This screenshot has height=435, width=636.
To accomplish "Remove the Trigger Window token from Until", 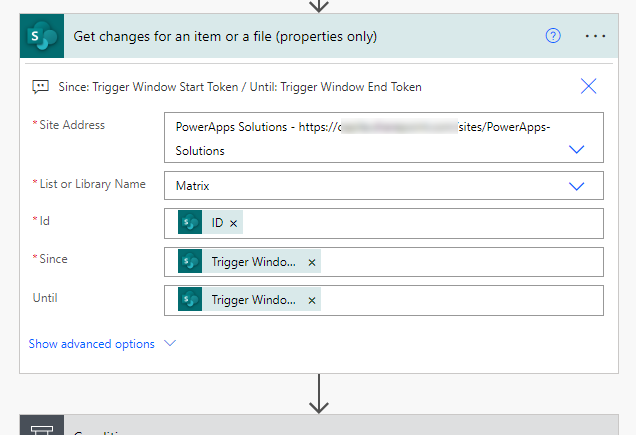I will [x=312, y=300].
